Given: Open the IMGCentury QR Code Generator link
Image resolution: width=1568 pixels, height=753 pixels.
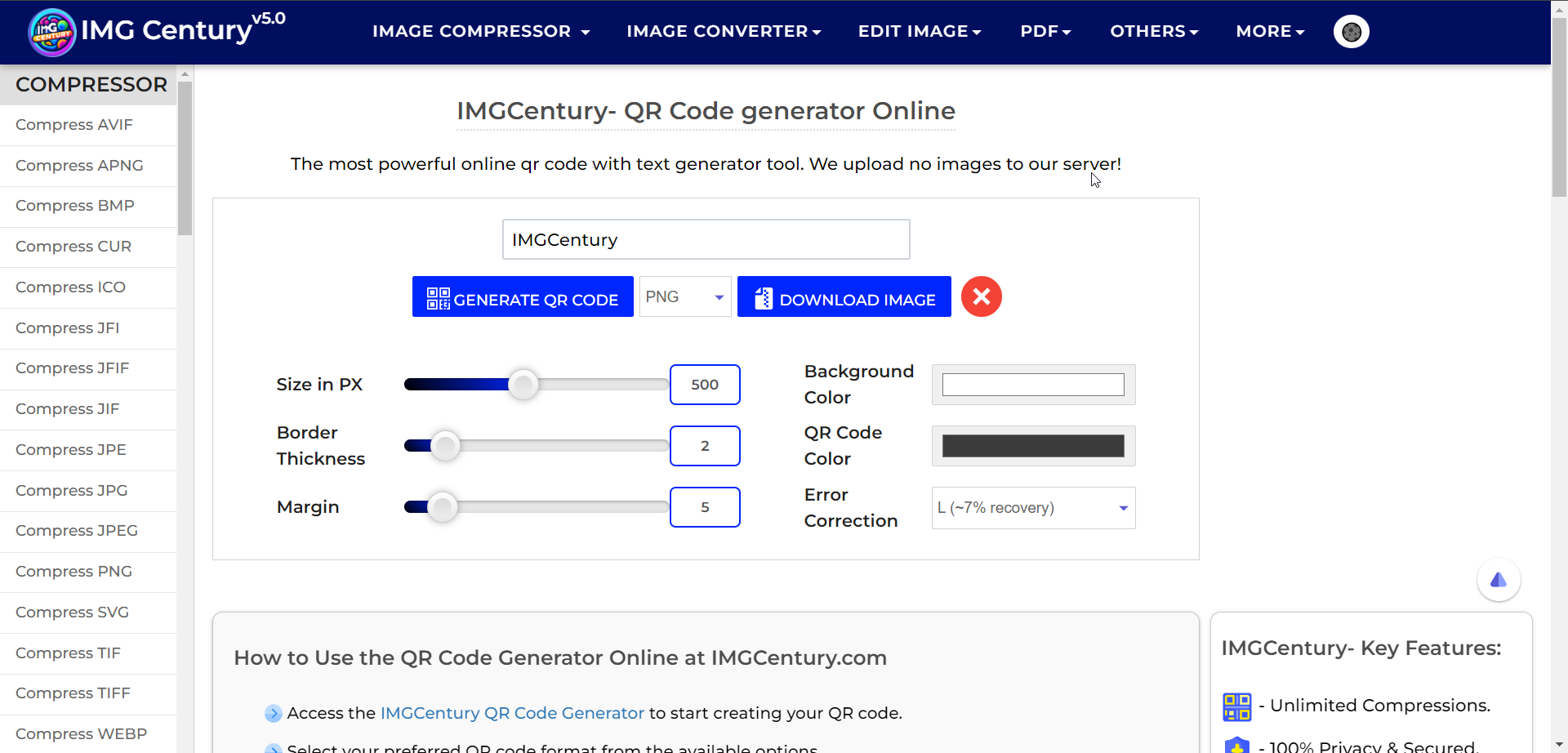Looking at the screenshot, I should tap(512, 714).
